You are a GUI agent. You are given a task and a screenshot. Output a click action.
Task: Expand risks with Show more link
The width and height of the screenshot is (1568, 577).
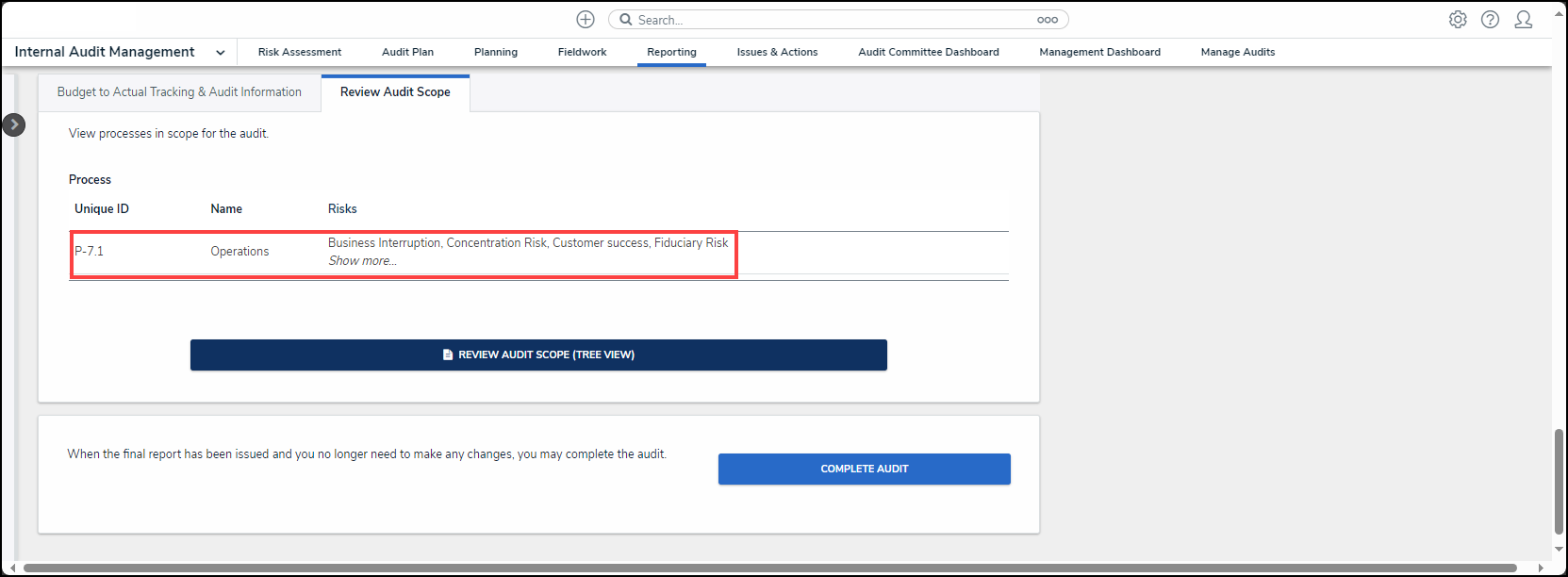[x=362, y=261]
